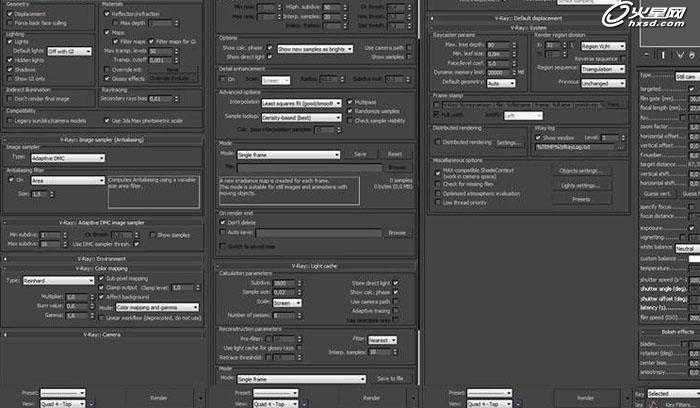
Task: Click the Max. tree depth field
Action: pyautogui.click(x=497, y=45)
